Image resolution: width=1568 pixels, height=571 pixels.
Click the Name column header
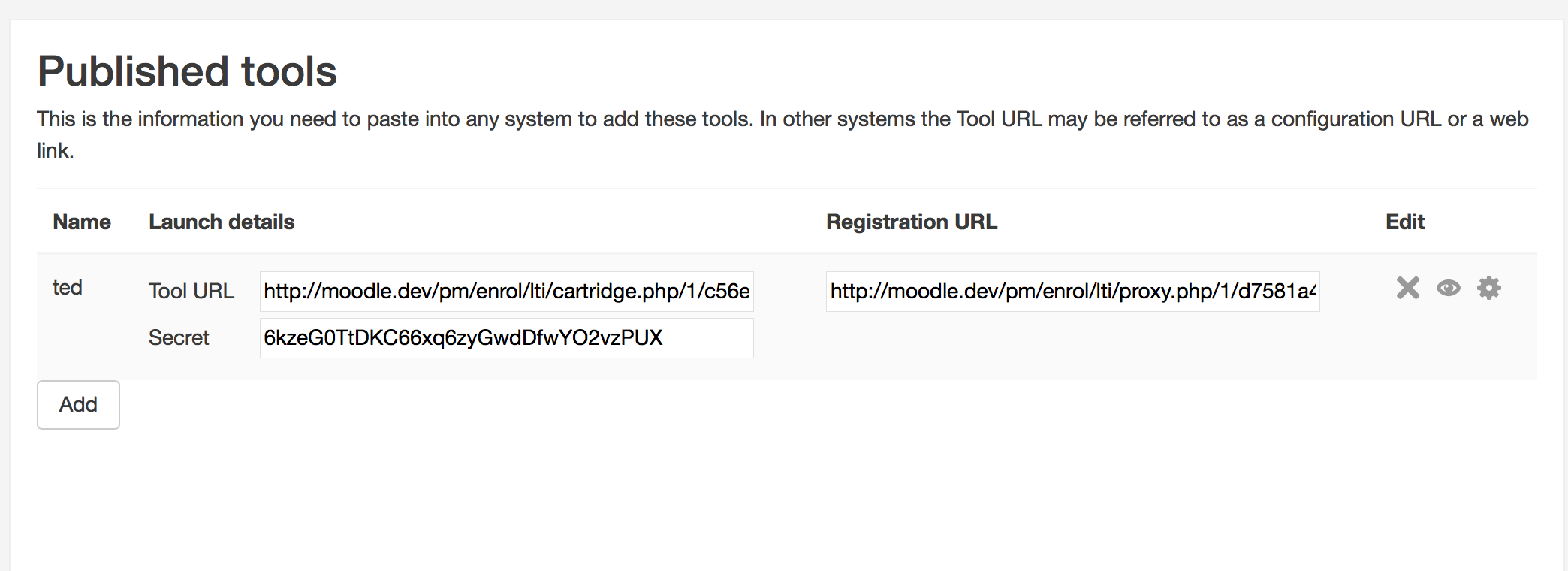pos(82,222)
